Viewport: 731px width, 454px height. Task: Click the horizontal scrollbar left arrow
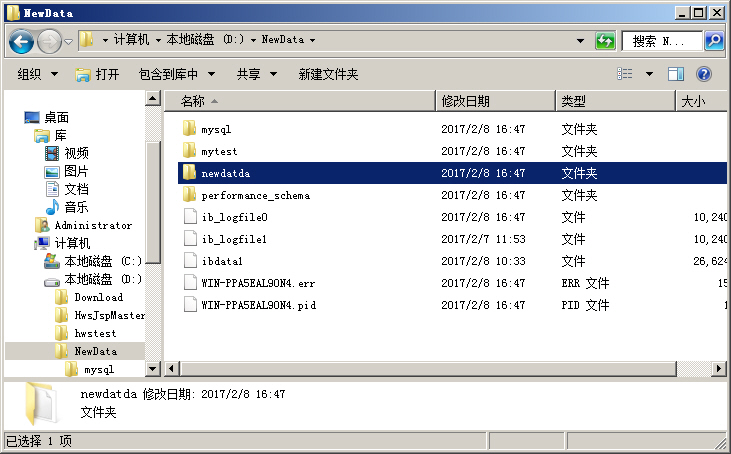[x=172, y=369]
